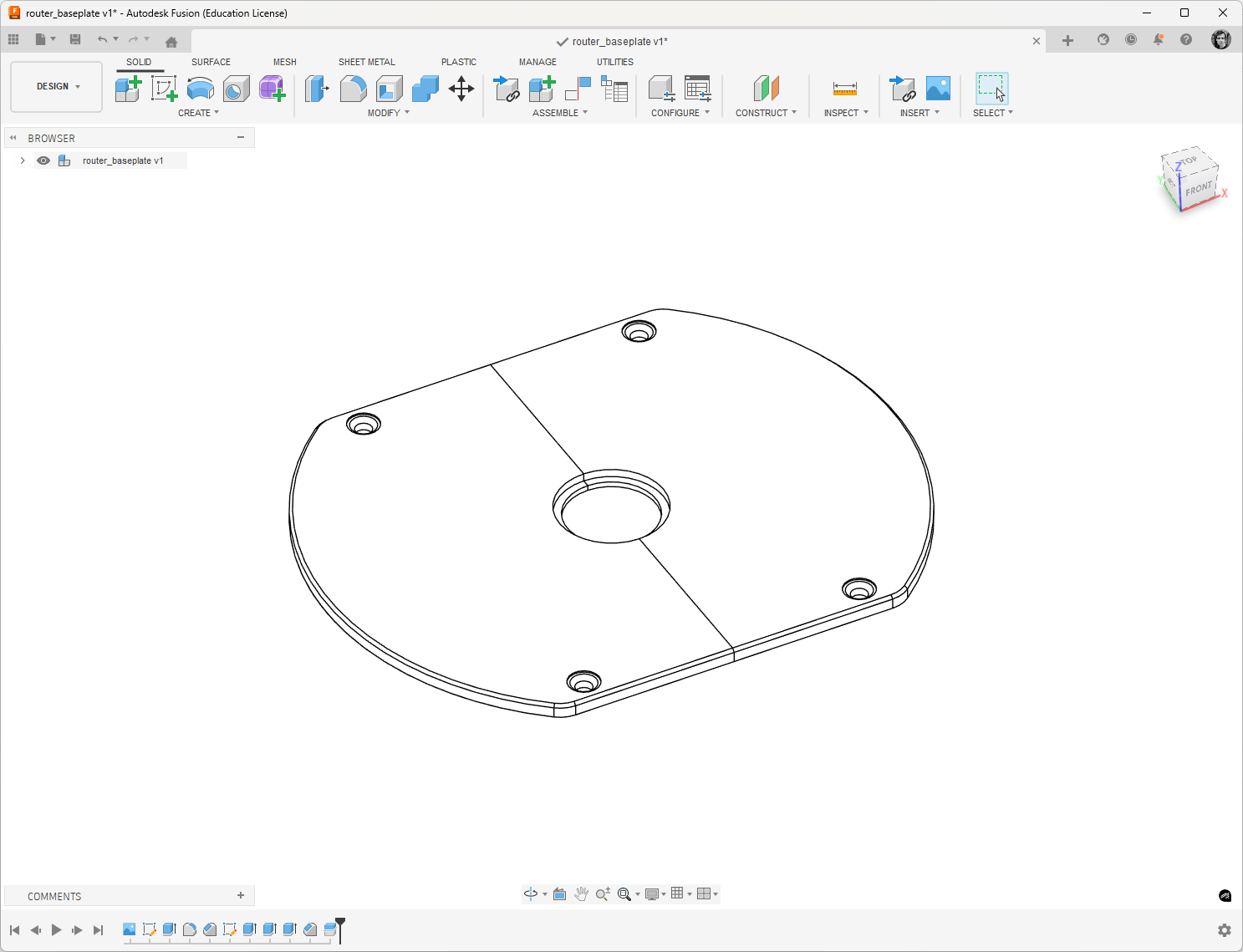Jump to the timeline beginning
This screenshot has height=952, width=1243.
14,930
